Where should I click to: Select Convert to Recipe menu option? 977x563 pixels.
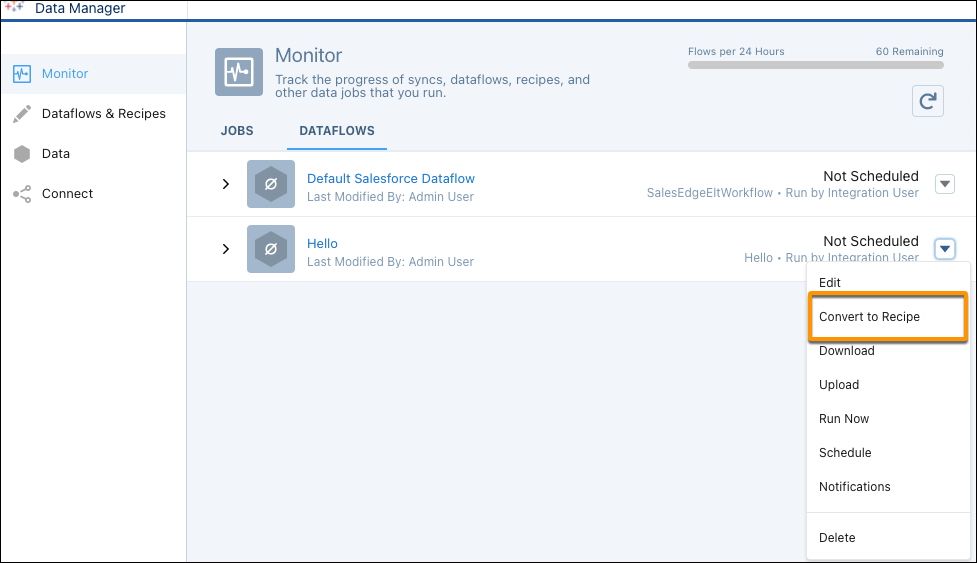click(x=869, y=317)
